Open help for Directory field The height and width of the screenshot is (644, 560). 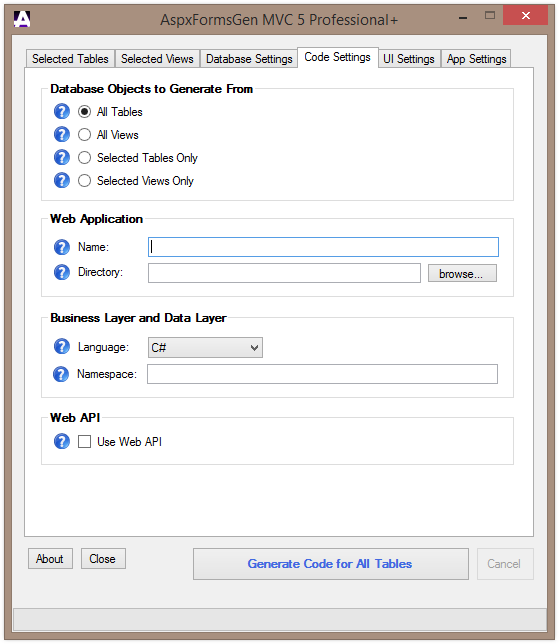point(62,272)
